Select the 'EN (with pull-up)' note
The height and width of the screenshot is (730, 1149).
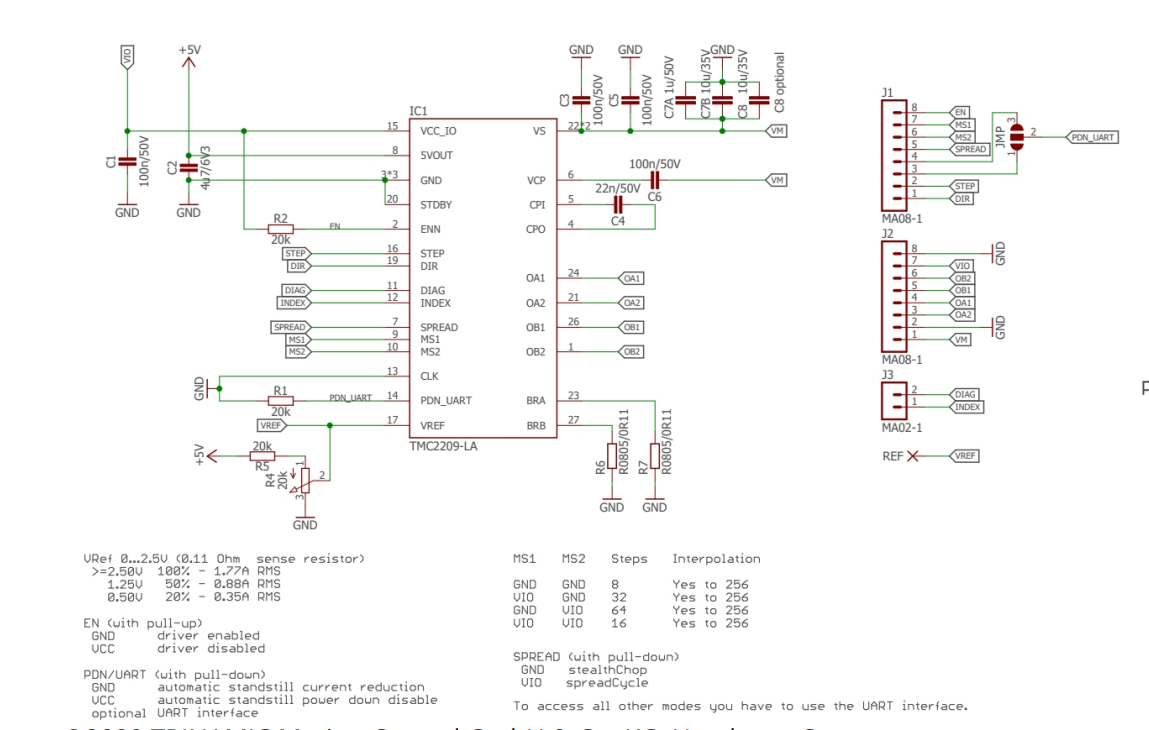point(143,623)
